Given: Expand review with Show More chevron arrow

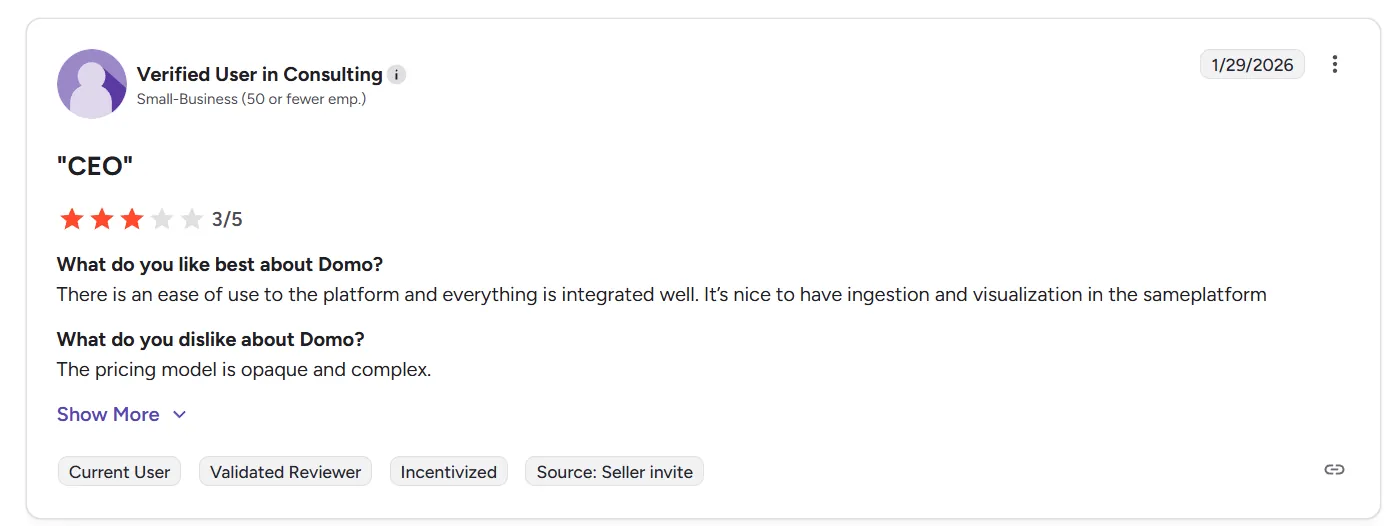Looking at the screenshot, I should (x=180, y=415).
